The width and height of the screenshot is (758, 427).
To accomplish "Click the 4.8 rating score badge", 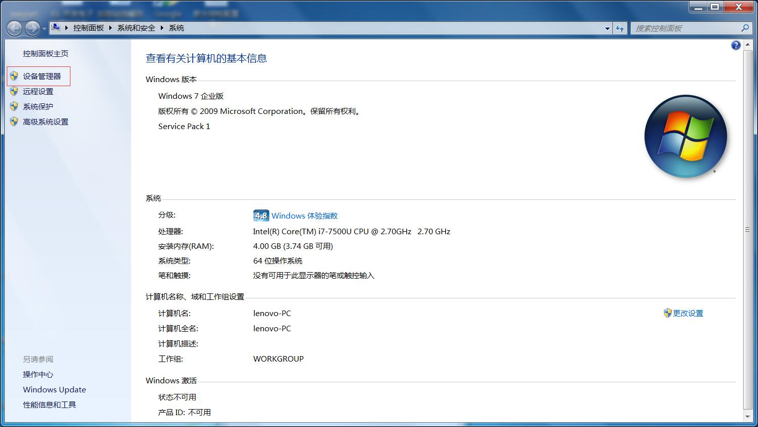I will coord(261,216).
